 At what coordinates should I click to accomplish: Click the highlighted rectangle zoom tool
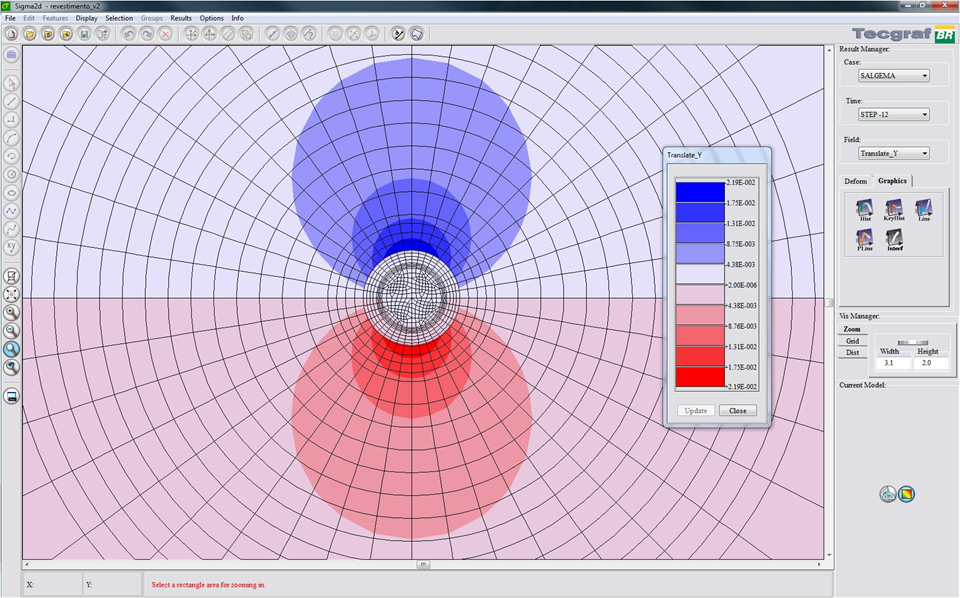coord(12,349)
